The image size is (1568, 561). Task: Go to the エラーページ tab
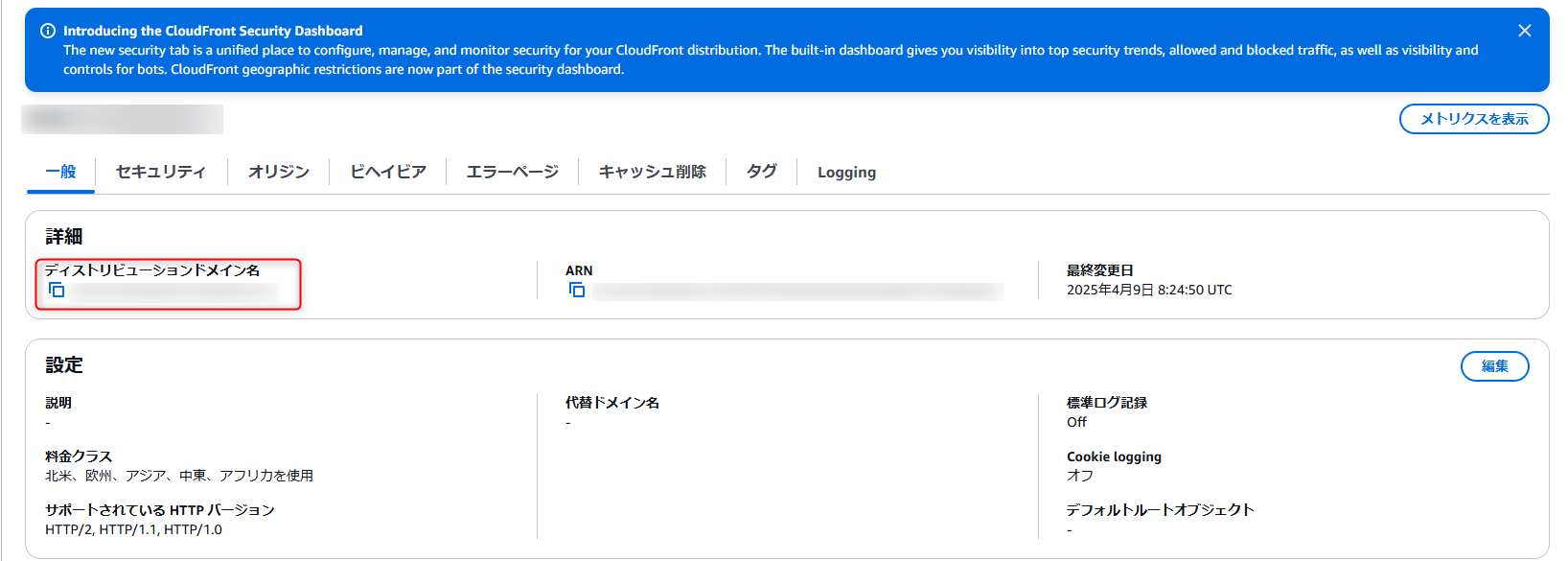513,172
